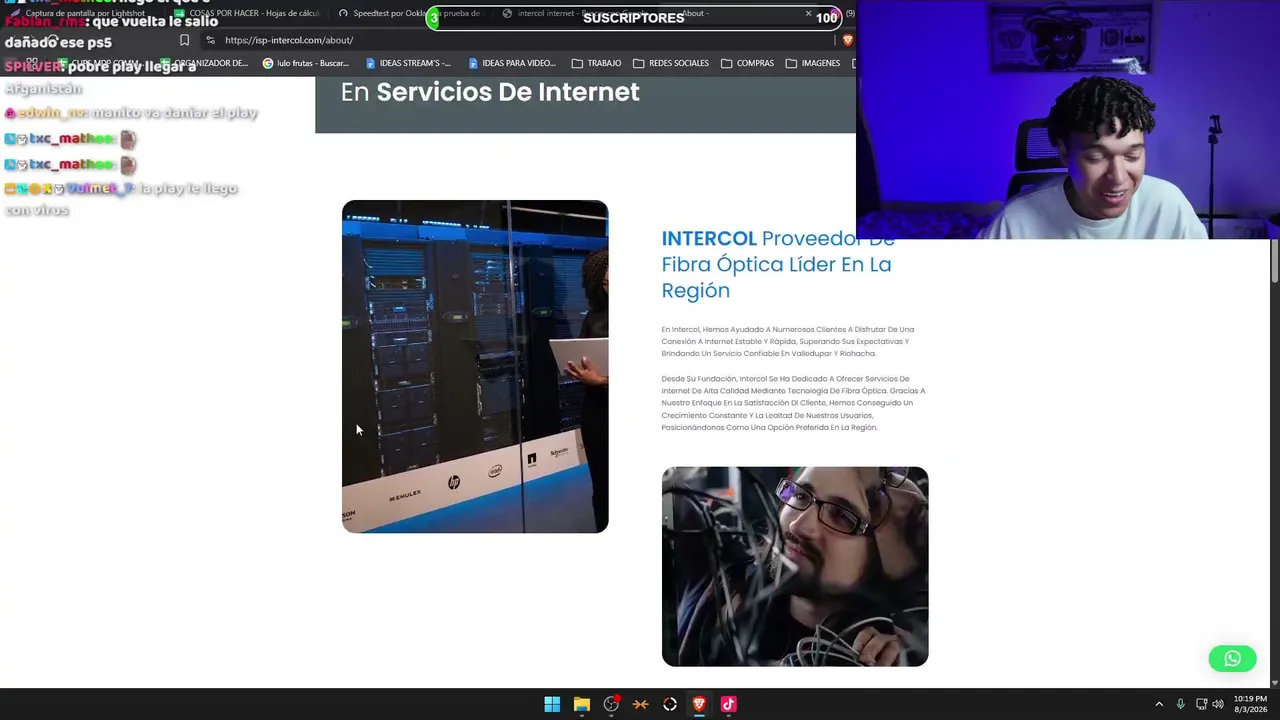1280x720 pixels.
Task: Click the Brave browser taskbar icon
Action: tap(699, 704)
